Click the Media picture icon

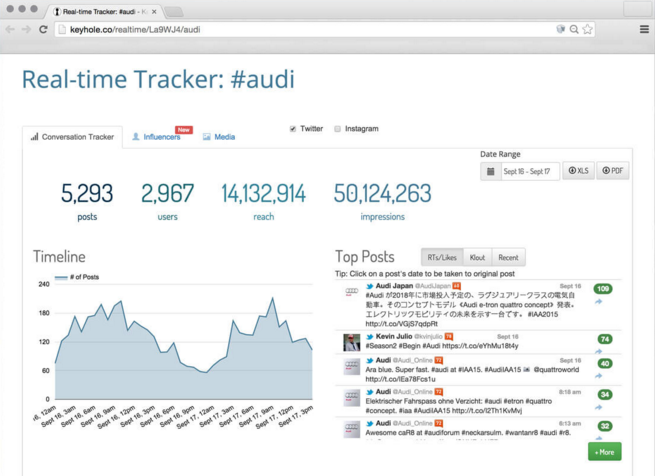pyautogui.click(x=206, y=137)
